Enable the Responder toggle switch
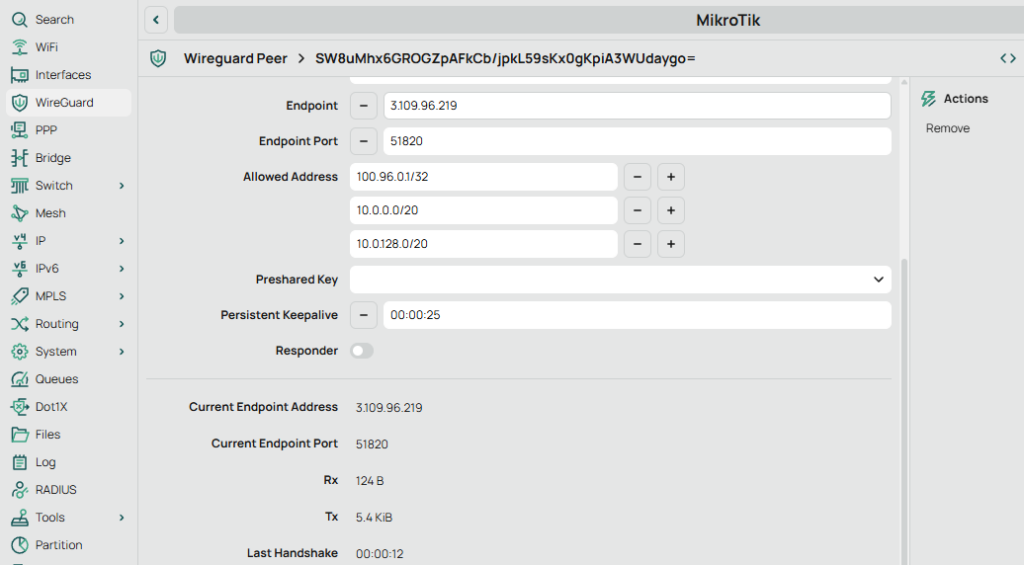The height and width of the screenshot is (565, 1024). tap(362, 351)
